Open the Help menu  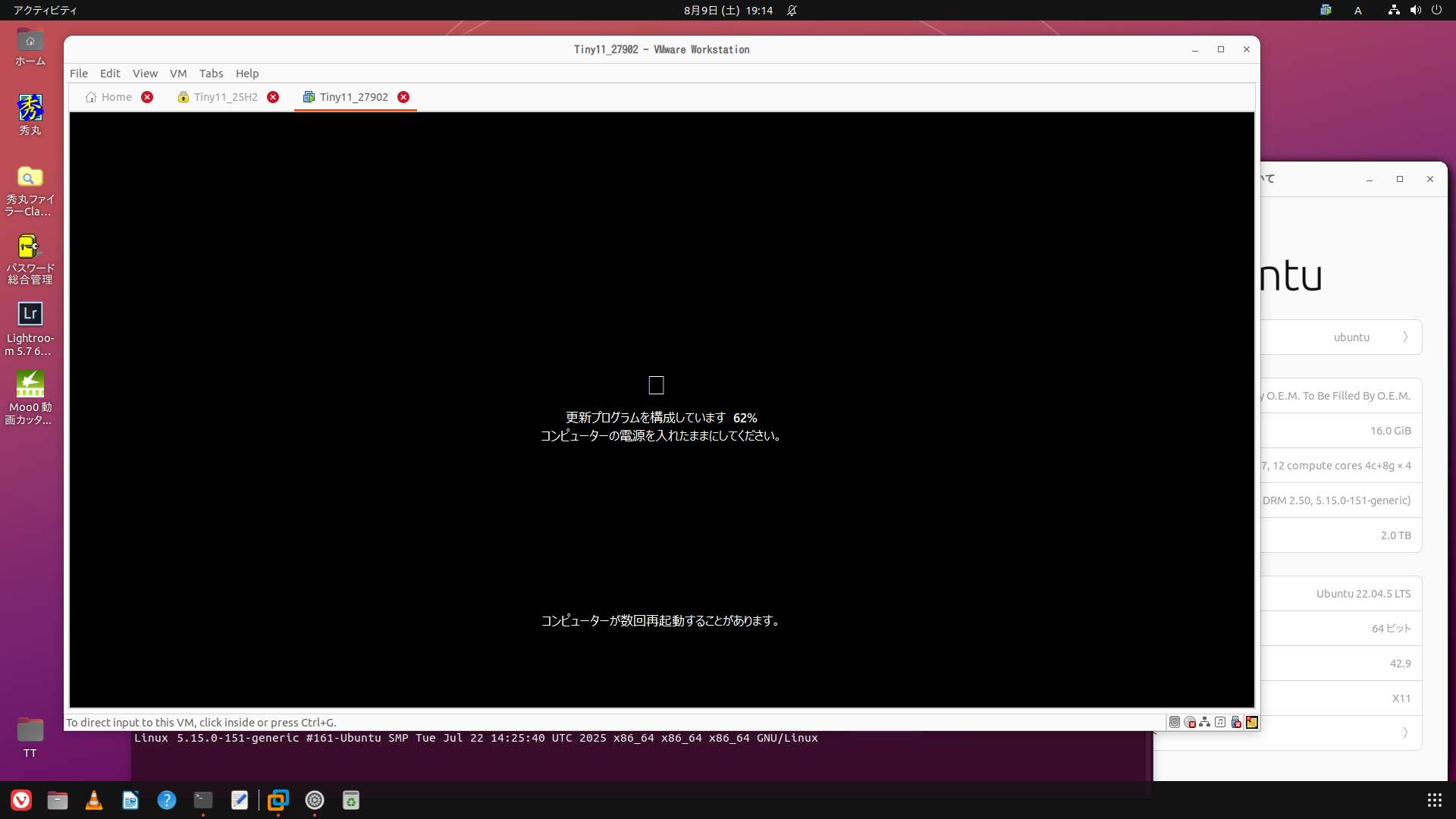coord(247,74)
